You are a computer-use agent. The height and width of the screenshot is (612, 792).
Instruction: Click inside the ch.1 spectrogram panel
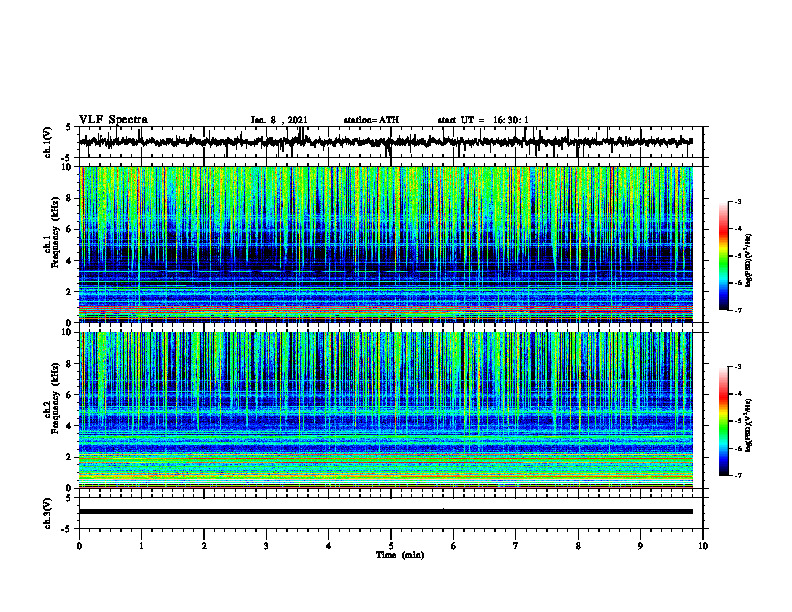tap(385, 244)
